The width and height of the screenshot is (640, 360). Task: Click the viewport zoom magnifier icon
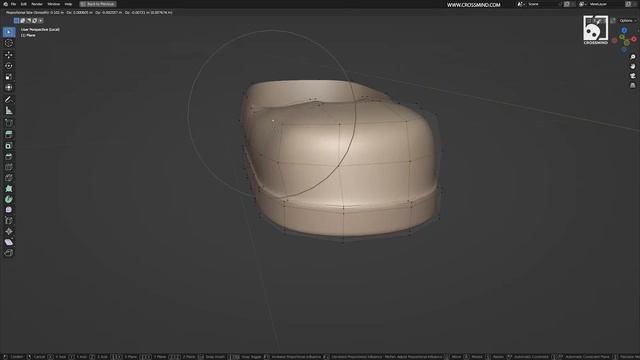tap(633, 57)
